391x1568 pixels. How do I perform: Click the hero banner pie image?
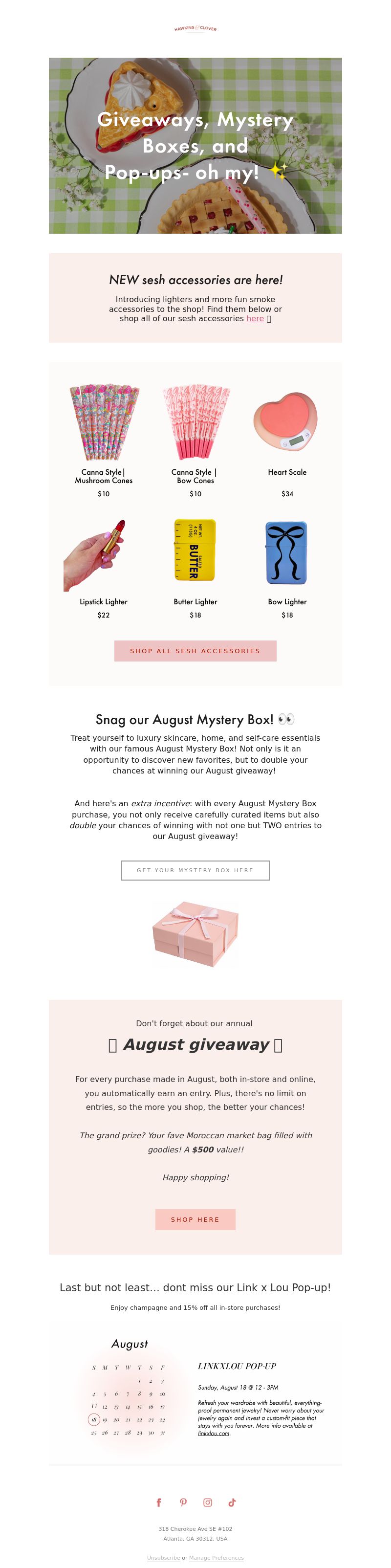click(195, 146)
